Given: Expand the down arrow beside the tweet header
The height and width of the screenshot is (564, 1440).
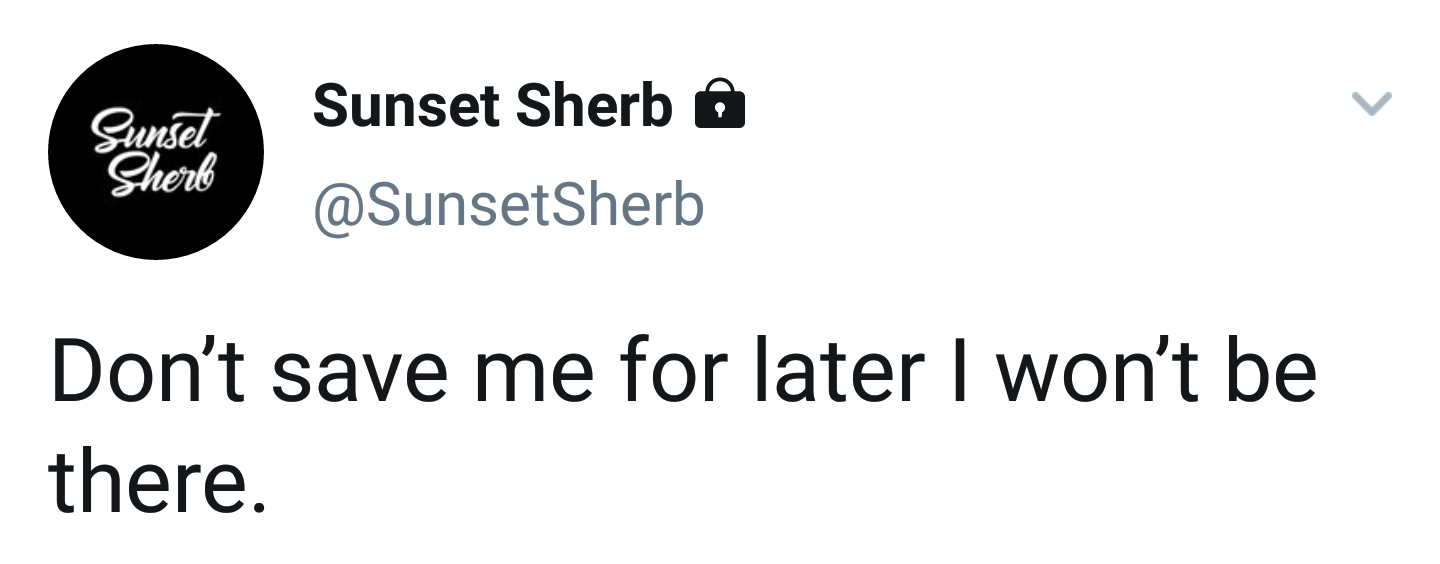Looking at the screenshot, I should 1371,103.
